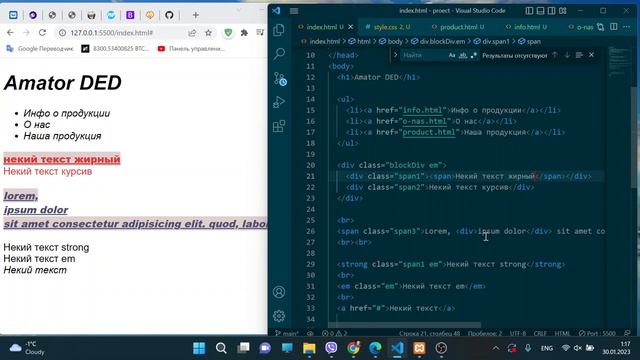
Task: Click the VS Code minimap
Action: coord(618,61)
